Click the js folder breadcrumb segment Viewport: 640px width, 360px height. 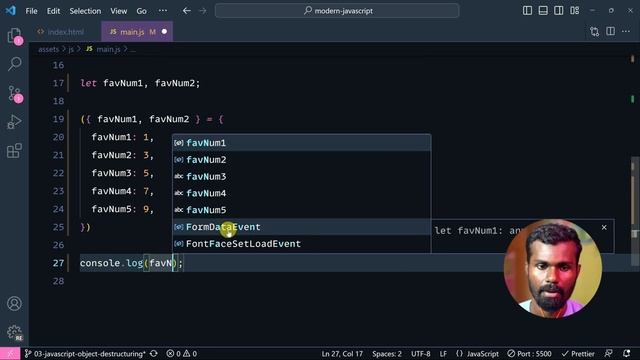(71, 49)
